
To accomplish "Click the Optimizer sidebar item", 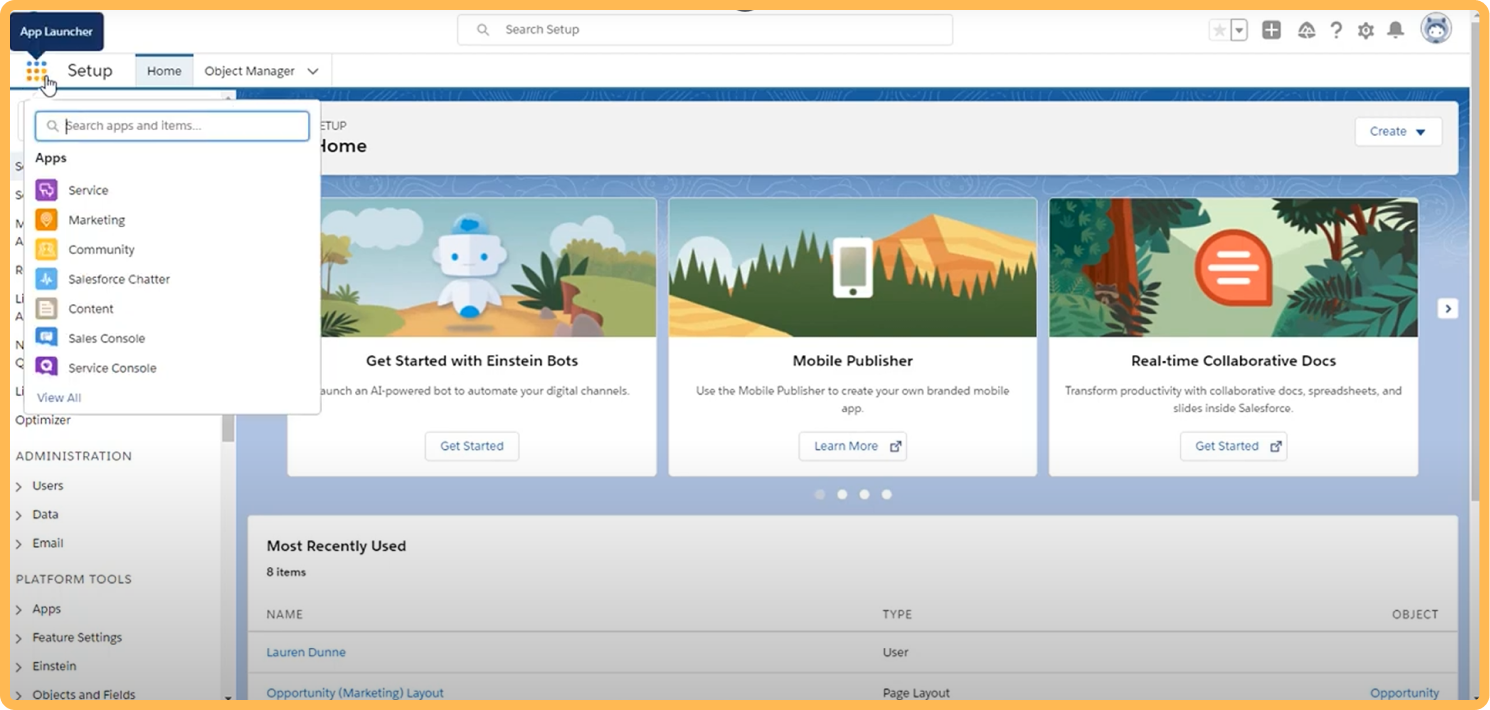I will [43, 420].
